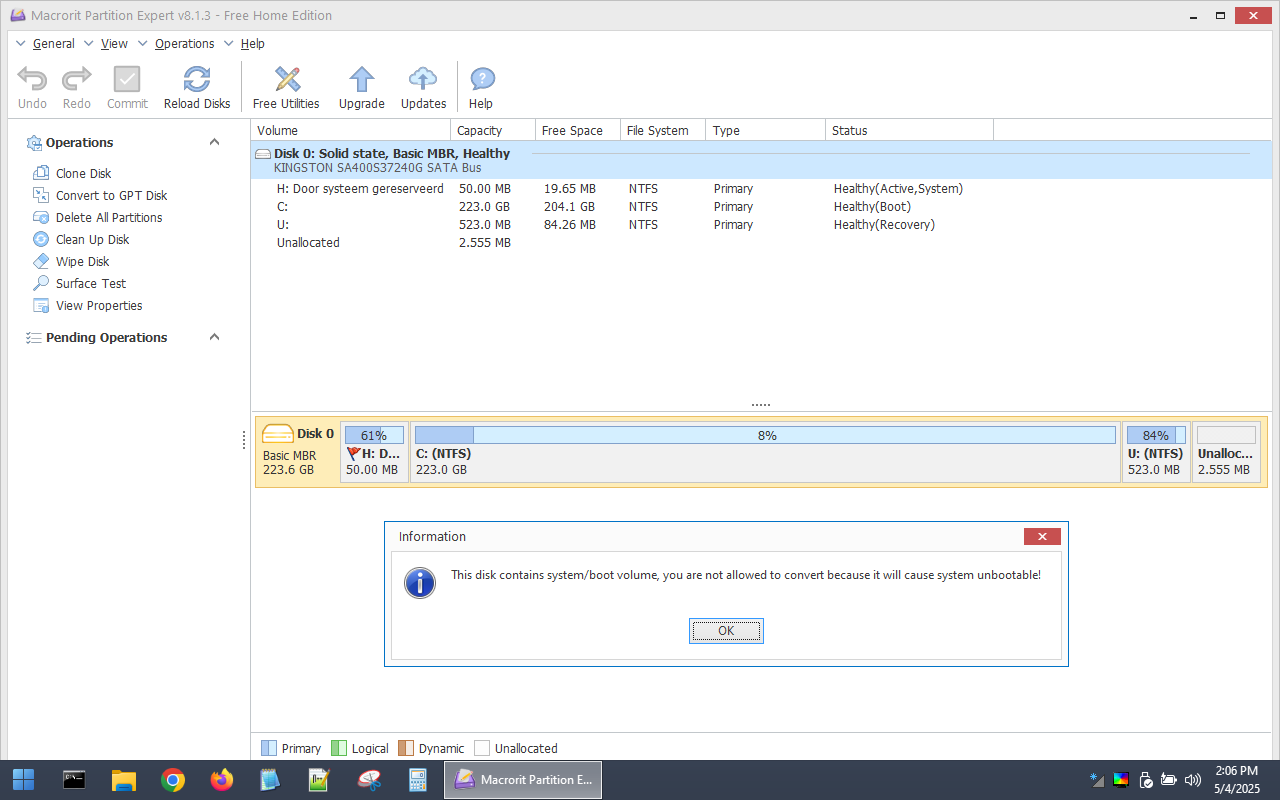Open Snipping Tool from the taskbar
Image resolution: width=1280 pixels, height=800 pixels.
point(370,780)
